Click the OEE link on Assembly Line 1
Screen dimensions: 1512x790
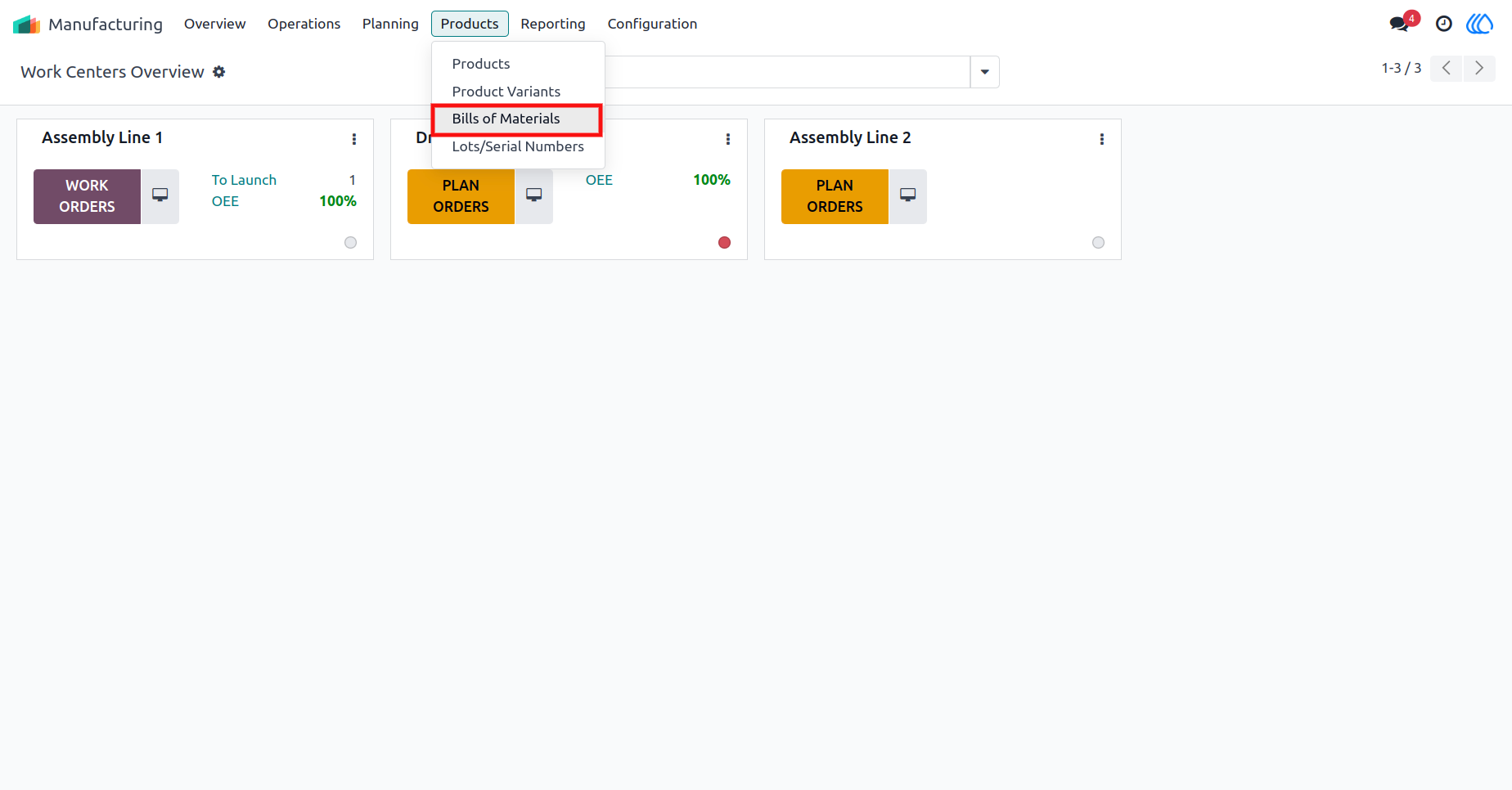point(225,201)
